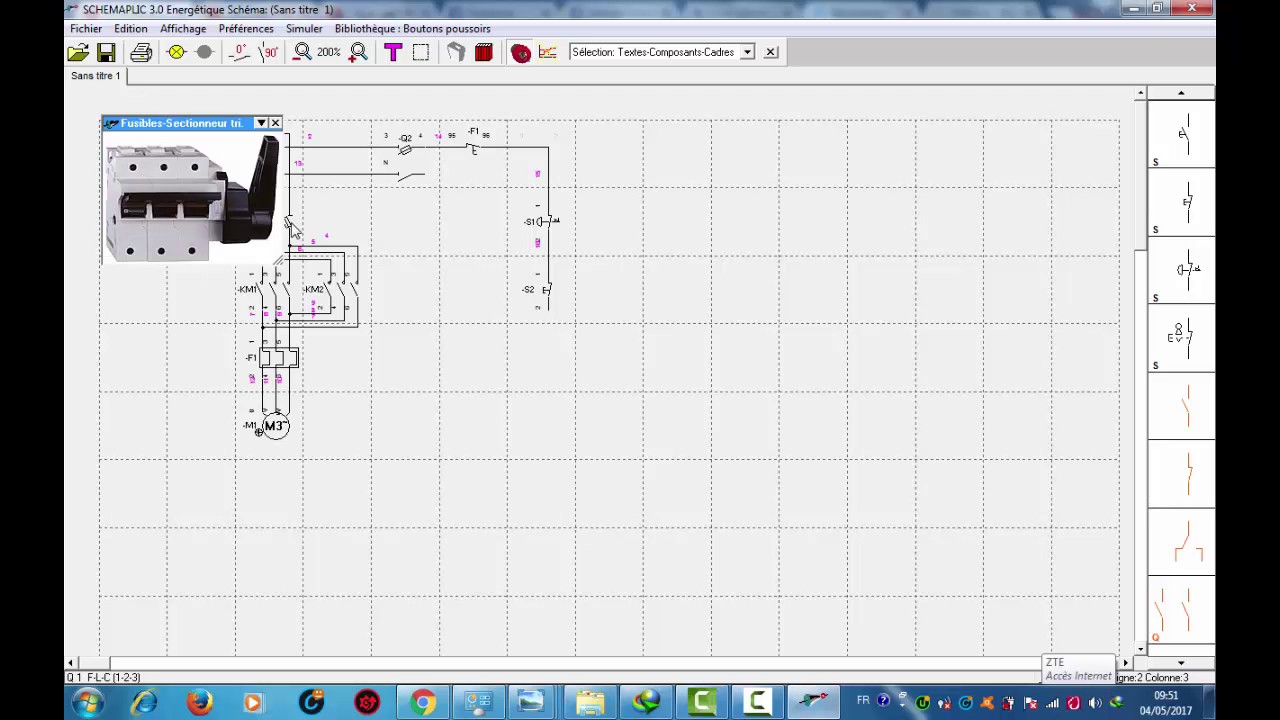Click the FR language indicator in tray
The height and width of the screenshot is (720, 1280).
[x=863, y=702]
